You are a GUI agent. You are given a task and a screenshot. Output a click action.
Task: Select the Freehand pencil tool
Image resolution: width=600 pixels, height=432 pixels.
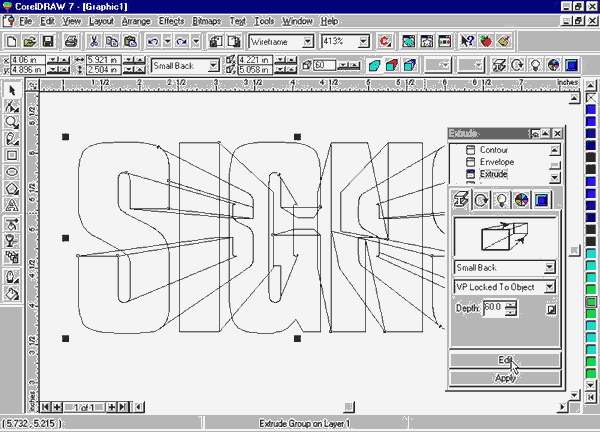[x=12, y=139]
